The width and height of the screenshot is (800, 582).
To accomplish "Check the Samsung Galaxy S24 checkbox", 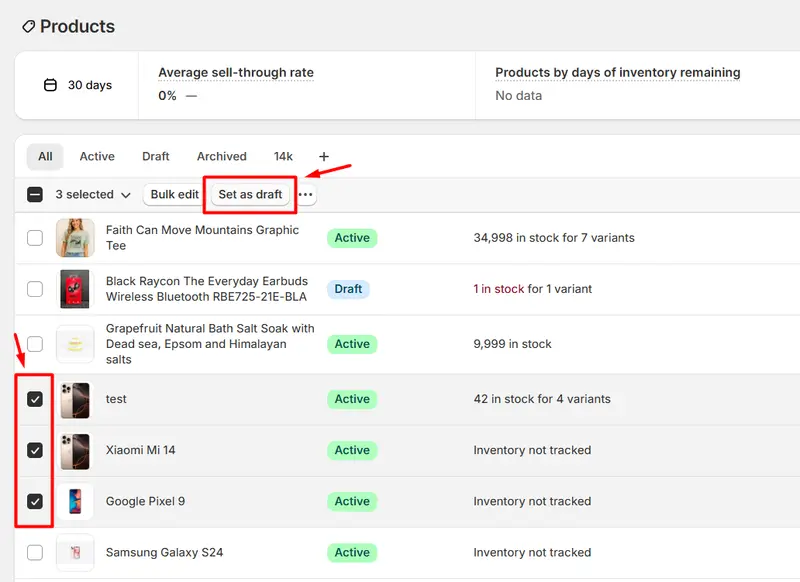I will click(x=34, y=552).
